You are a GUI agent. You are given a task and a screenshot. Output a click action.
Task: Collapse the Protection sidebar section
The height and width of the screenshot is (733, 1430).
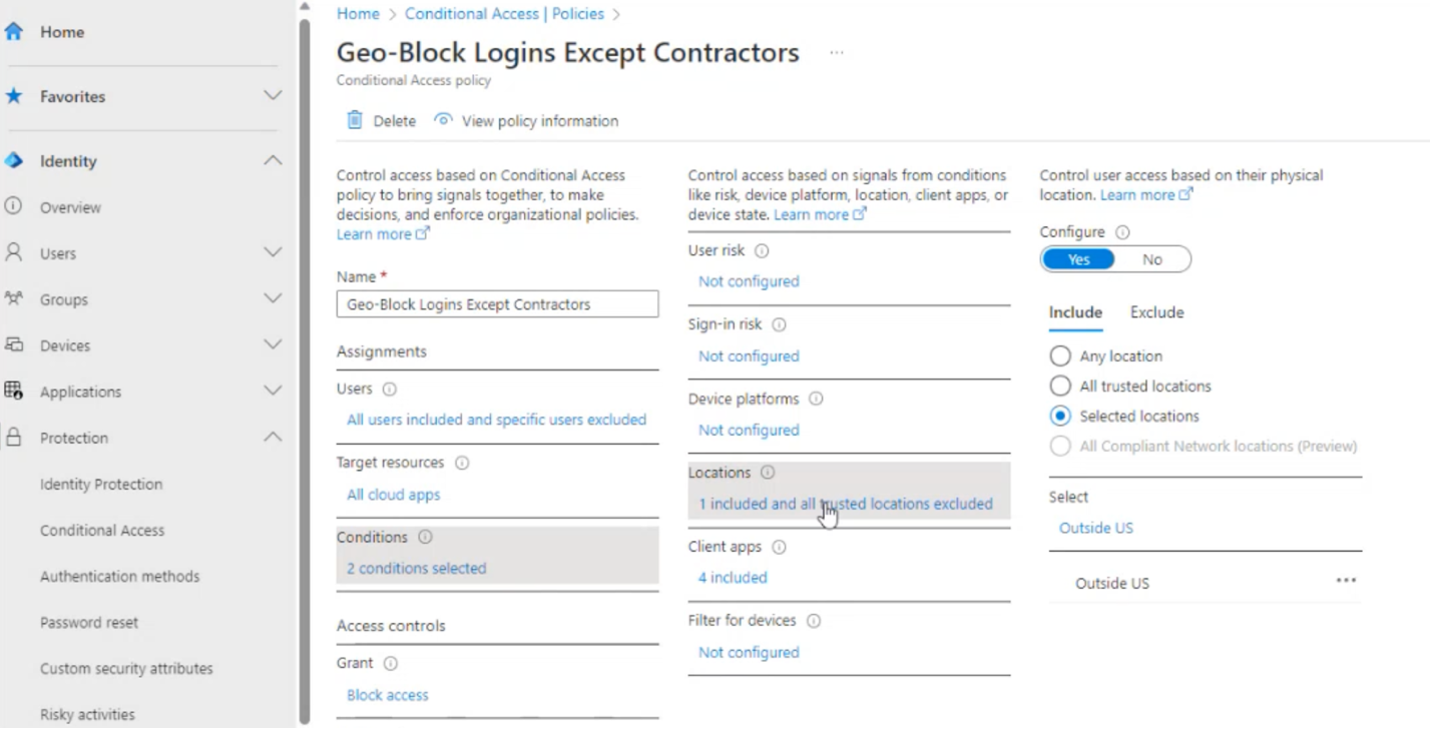(272, 437)
